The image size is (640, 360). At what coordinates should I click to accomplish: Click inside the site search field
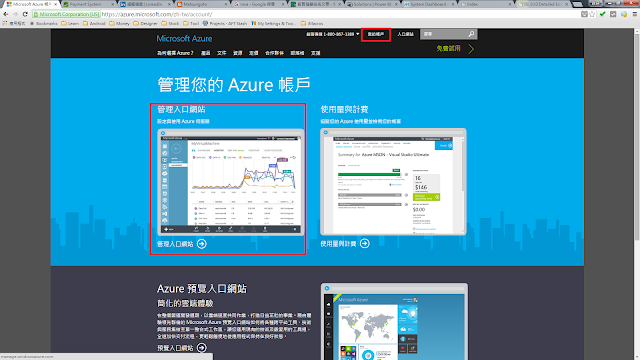(444, 34)
